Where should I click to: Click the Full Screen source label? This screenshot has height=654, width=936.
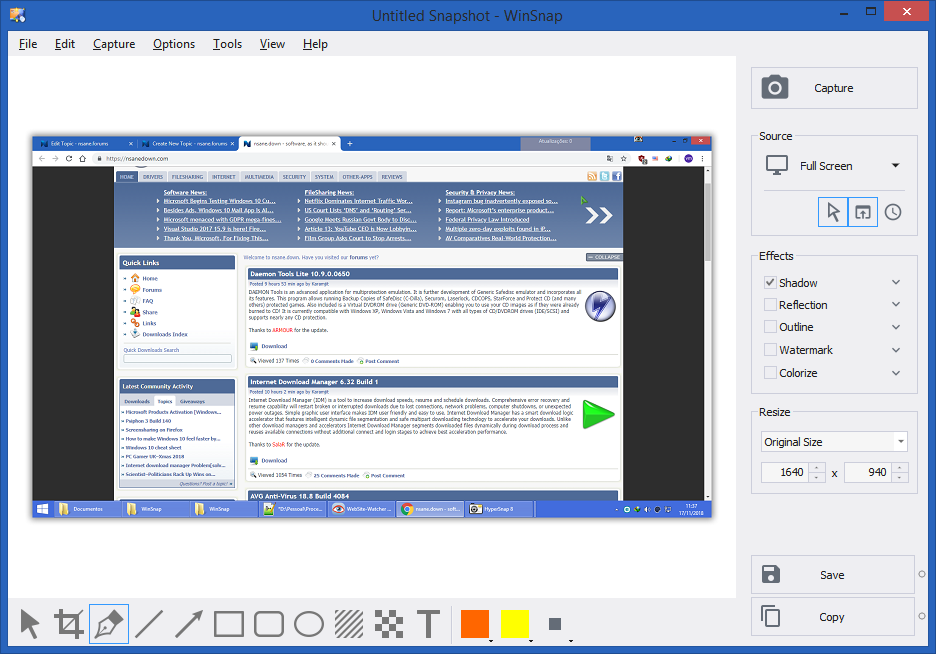tap(826, 166)
